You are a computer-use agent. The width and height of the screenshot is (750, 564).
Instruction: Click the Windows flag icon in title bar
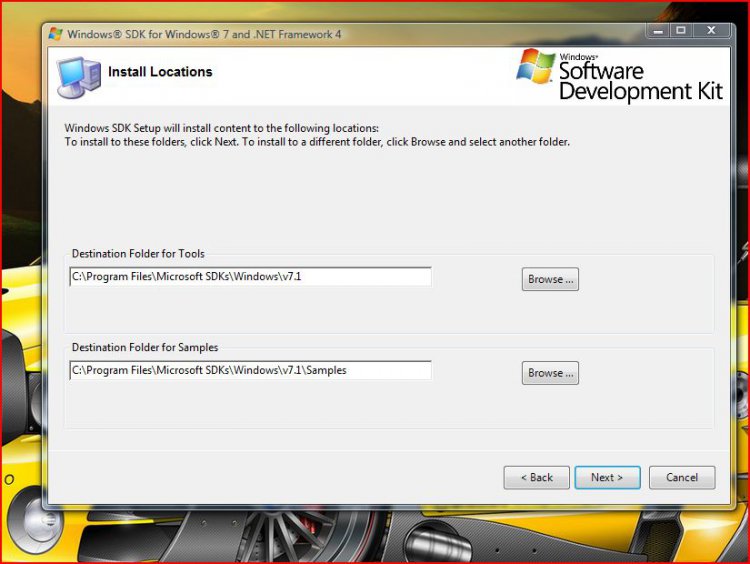56,34
